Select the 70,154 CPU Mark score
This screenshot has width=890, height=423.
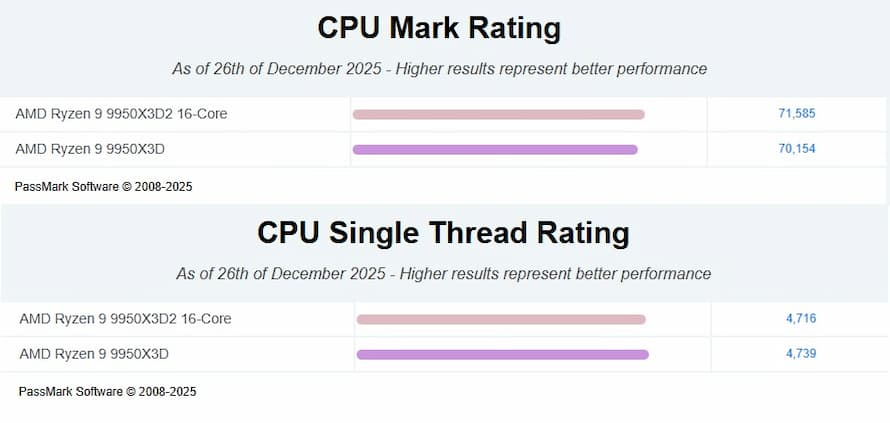coord(796,149)
